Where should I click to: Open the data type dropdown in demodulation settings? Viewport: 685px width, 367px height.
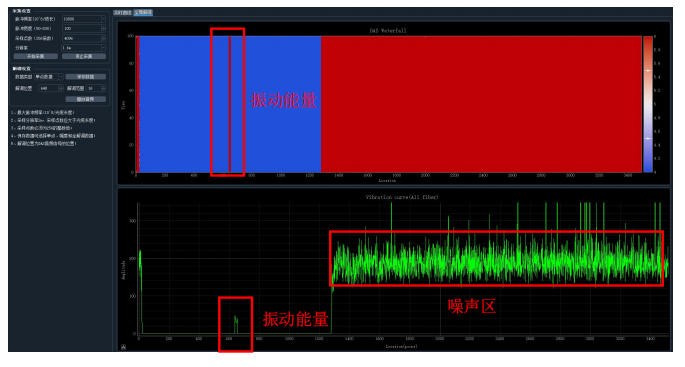48,77
